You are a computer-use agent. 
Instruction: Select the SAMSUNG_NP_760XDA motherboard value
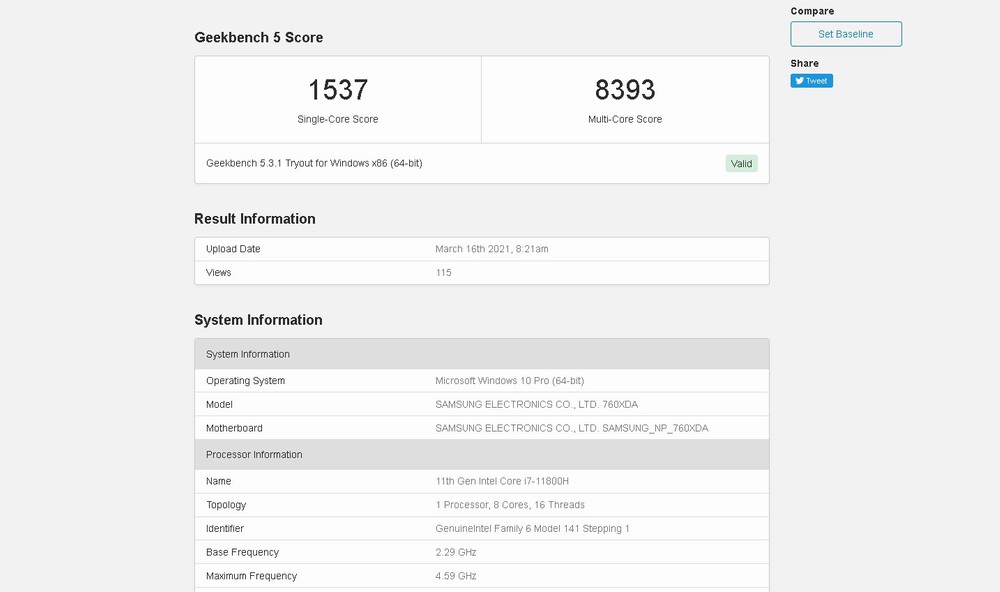pos(571,428)
